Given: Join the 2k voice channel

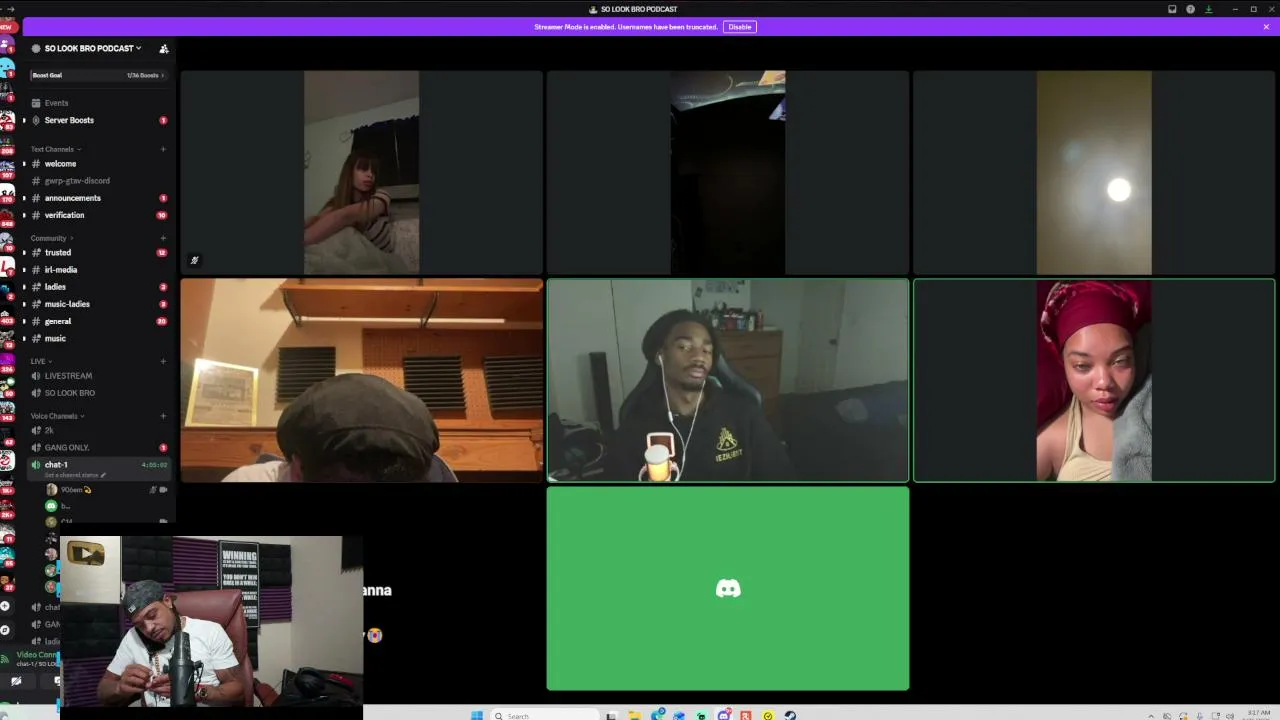Looking at the screenshot, I should pos(98,431).
